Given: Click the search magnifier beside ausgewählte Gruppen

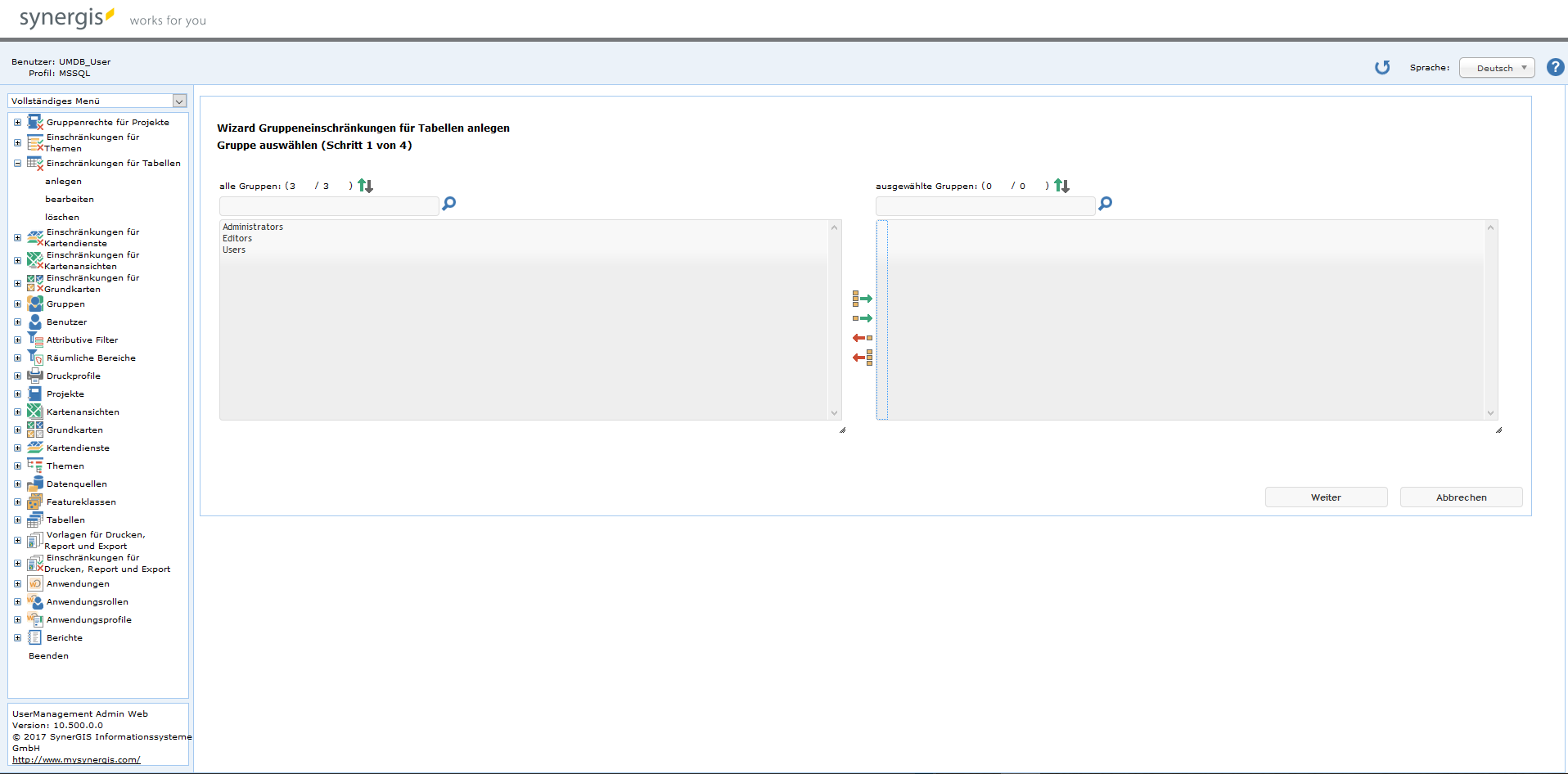Looking at the screenshot, I should 1106,203.
